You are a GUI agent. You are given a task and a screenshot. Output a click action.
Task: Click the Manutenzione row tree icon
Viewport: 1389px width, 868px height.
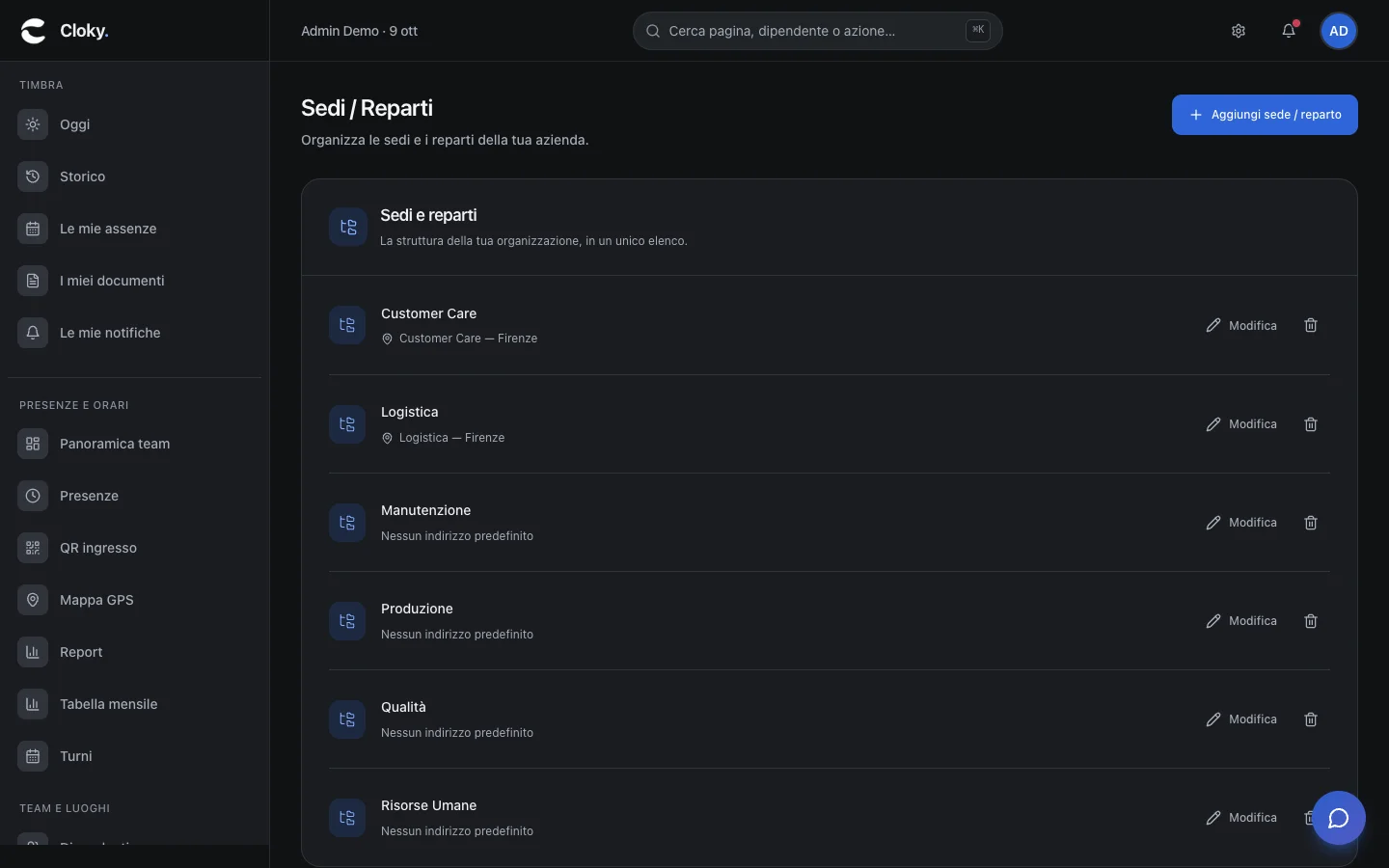click(x=347, y=523)
